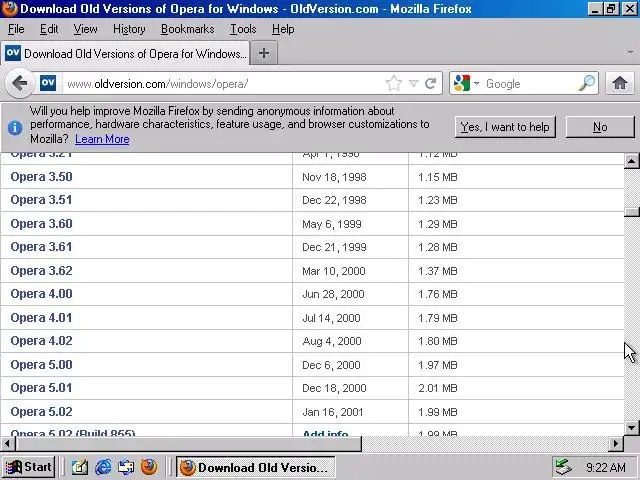Click the 'May 6, 1999' date cell
The width and height of the screenshot is (640, 480).
[332, 224]
